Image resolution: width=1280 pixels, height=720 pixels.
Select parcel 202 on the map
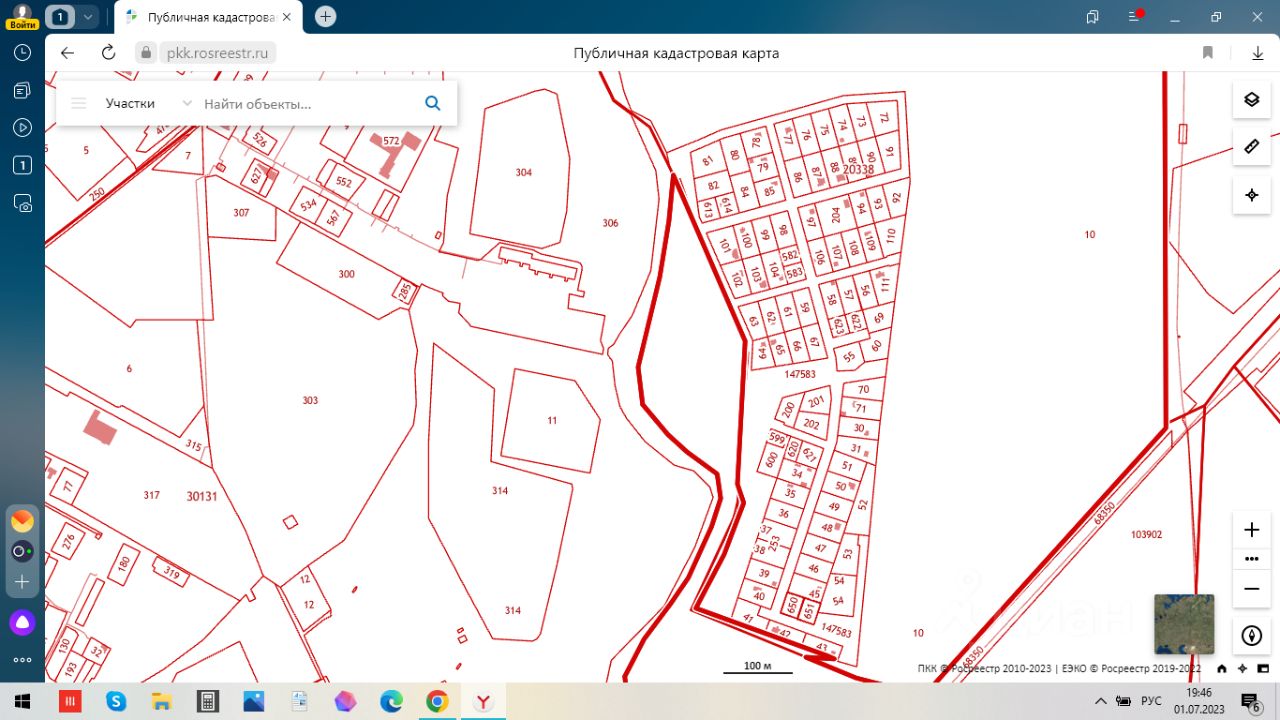click(811, 425)
